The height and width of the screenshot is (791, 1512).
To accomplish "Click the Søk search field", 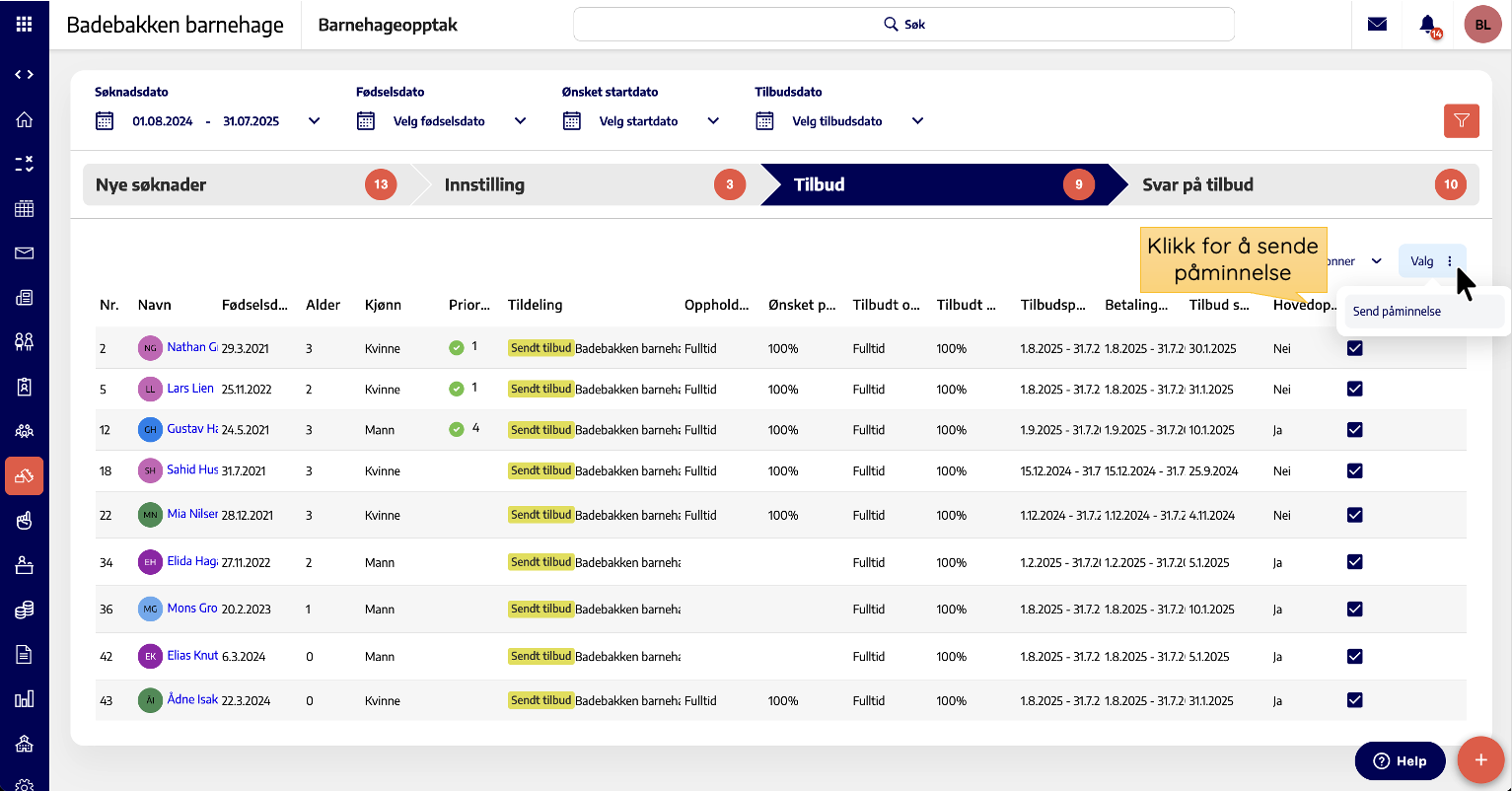I will point(903,25).
